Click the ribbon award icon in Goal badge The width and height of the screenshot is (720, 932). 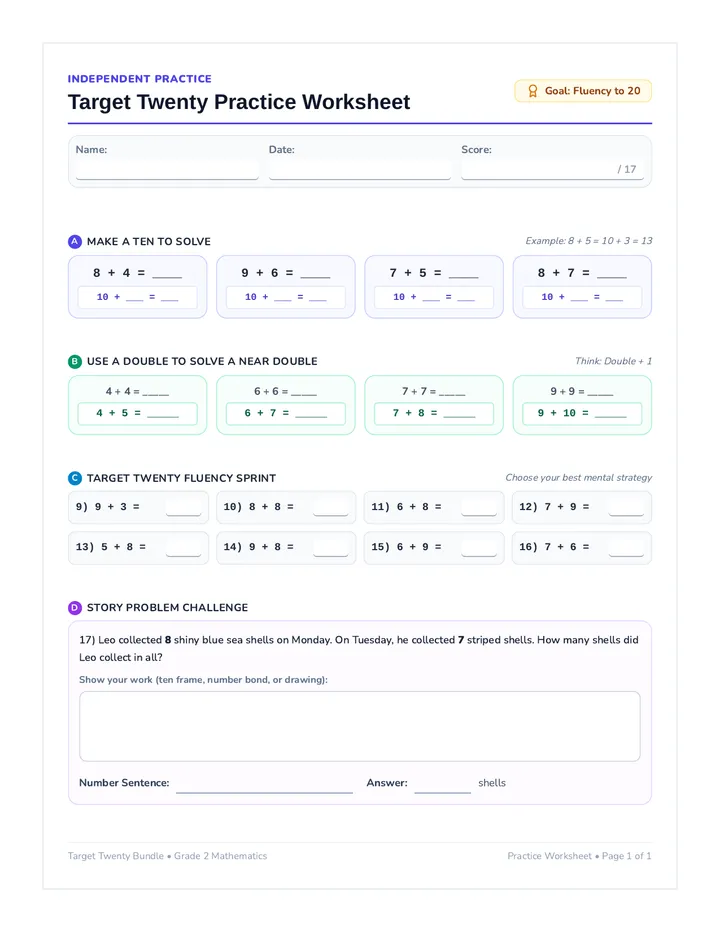coord(533,91)
